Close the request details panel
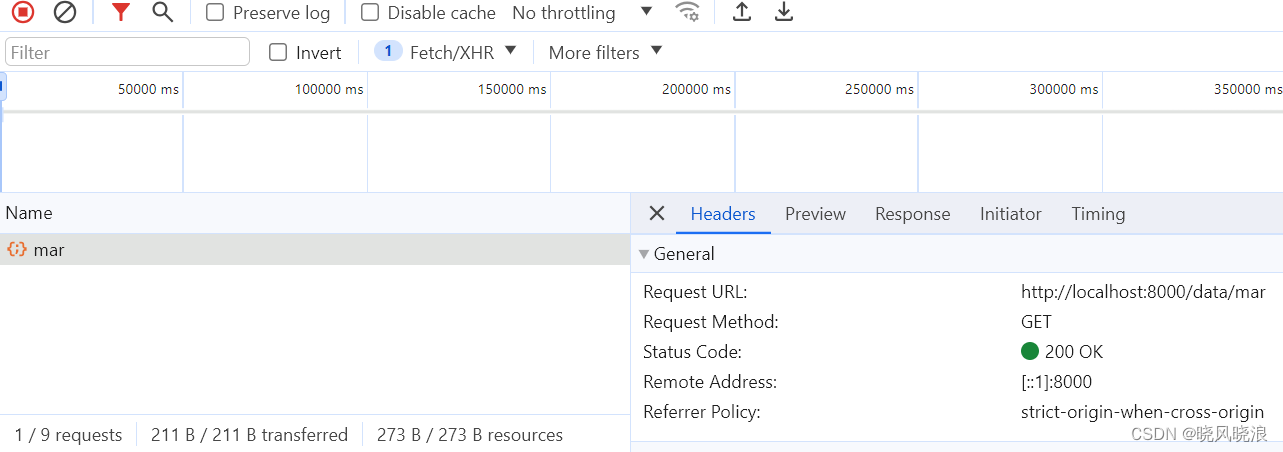The width and height of the screenshot is (1283, 452). pyautogui.click(x=657, y=213)
